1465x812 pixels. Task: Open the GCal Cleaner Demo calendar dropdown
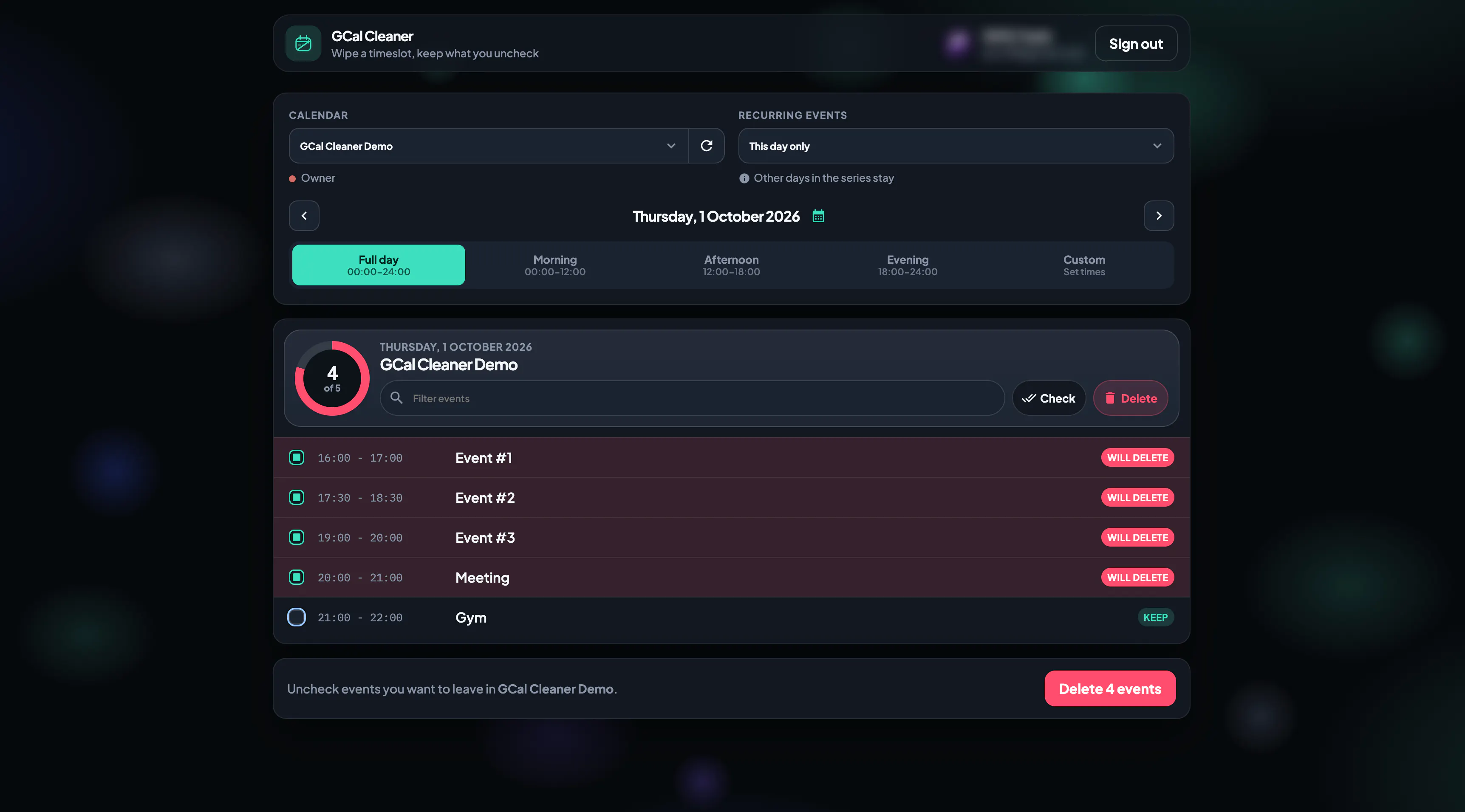489,146
